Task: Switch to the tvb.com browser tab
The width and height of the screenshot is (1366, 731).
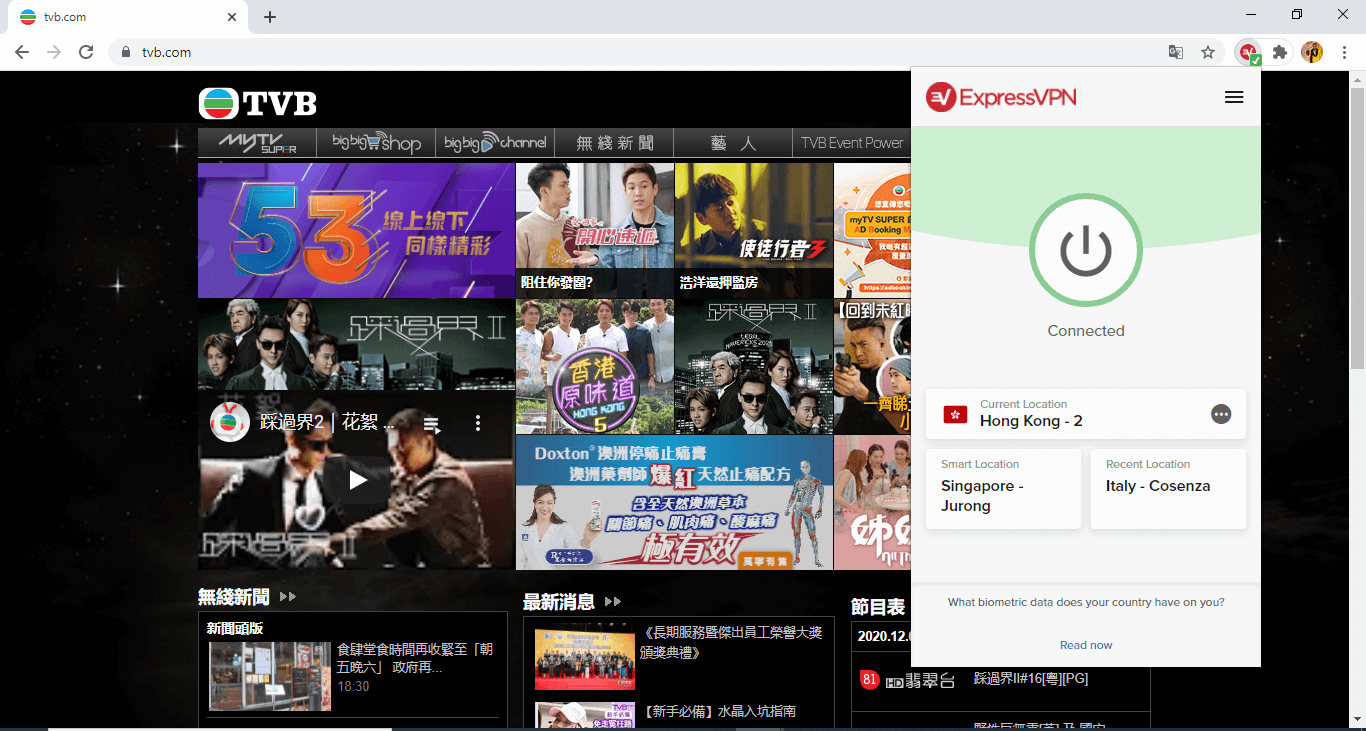Action: point(120,16)
